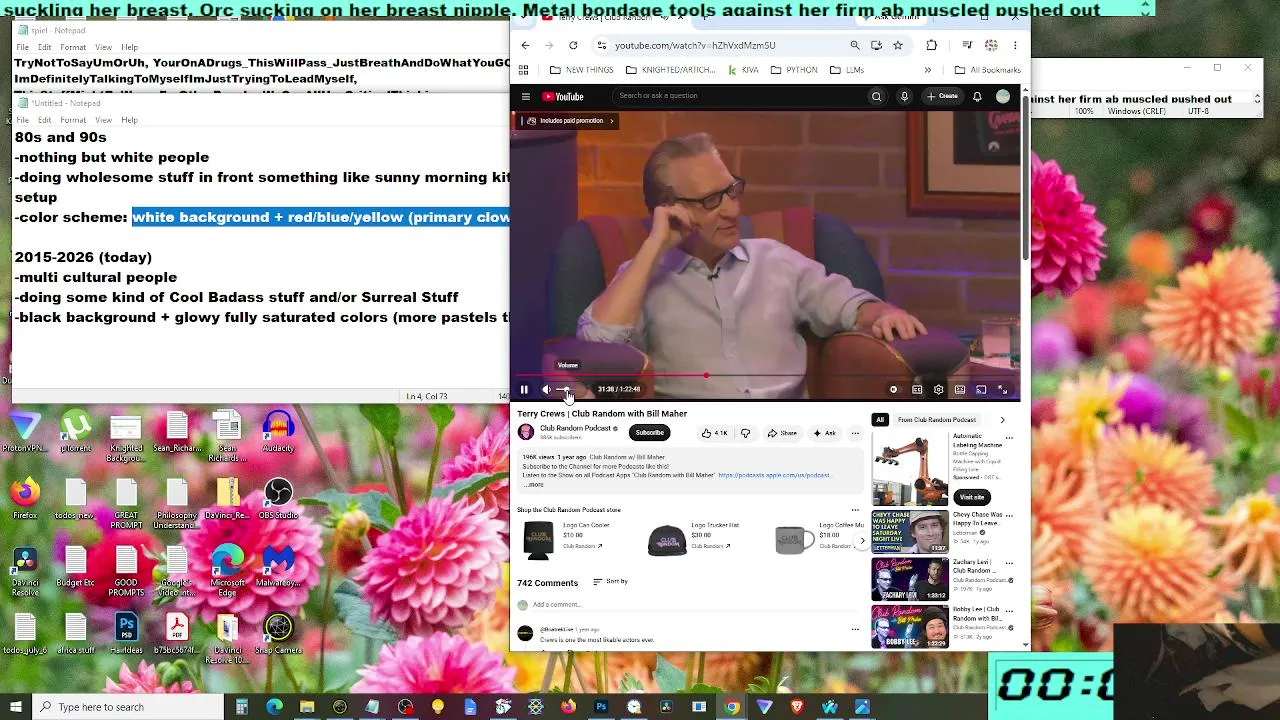Click the YouTube search magnifier button
Image resolution: width=1280 pixels, height=720 pixels.
pyautogui.click(x=876, y=96)
